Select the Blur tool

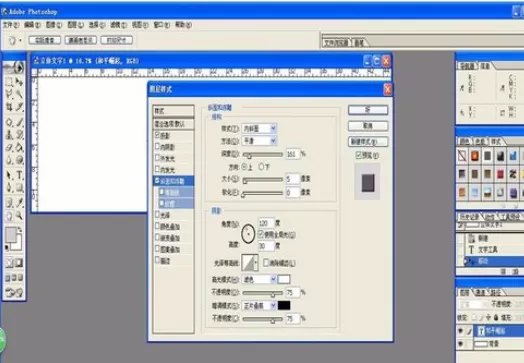coord(9,160)
